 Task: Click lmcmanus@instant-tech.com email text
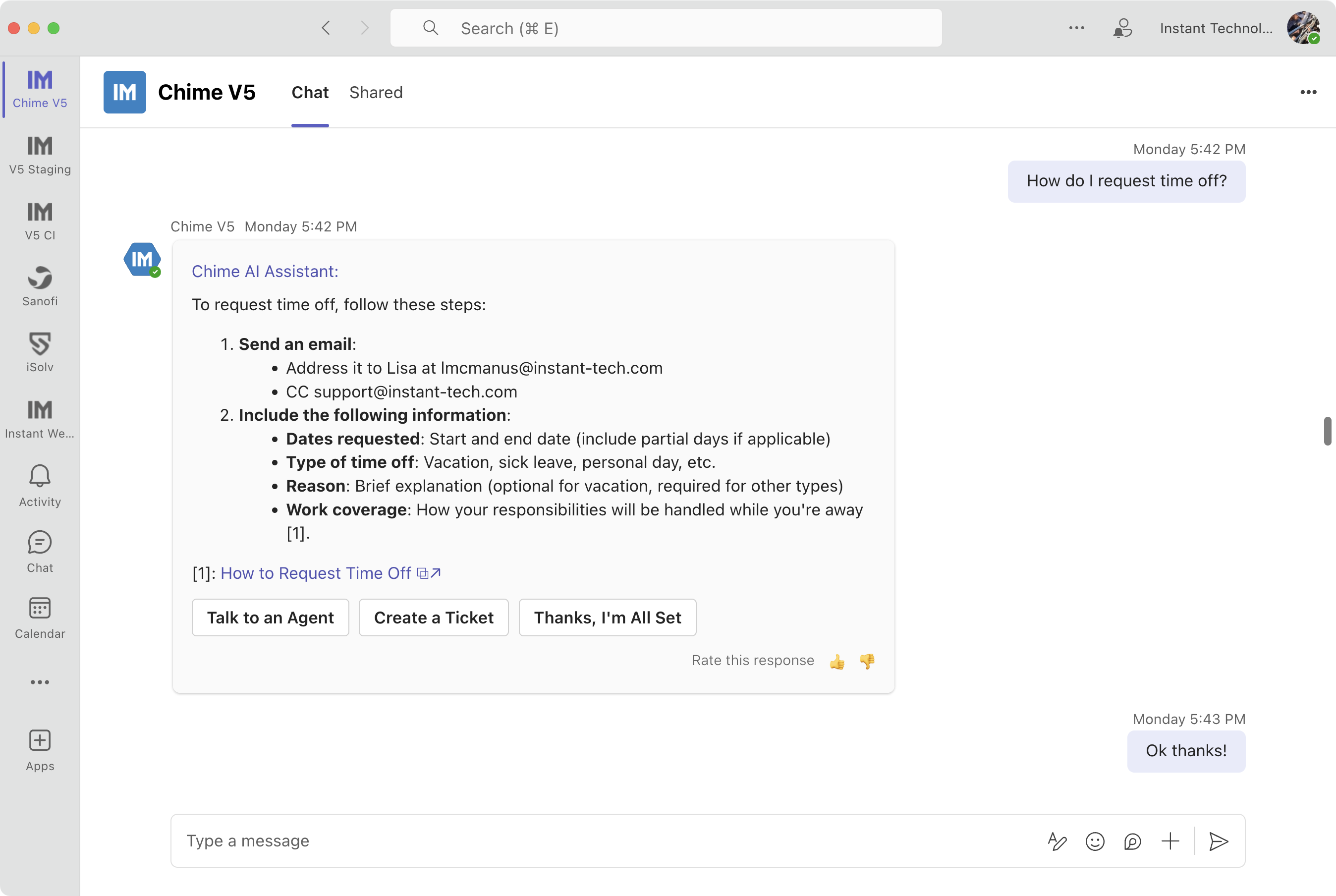552,368
